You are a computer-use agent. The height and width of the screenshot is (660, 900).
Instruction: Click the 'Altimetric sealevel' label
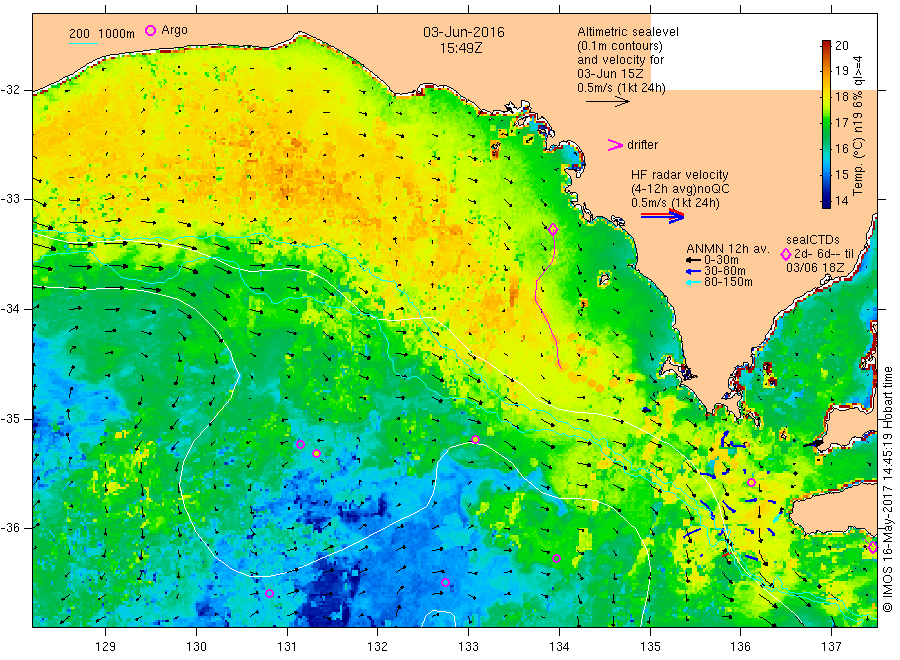click(628, 32)
